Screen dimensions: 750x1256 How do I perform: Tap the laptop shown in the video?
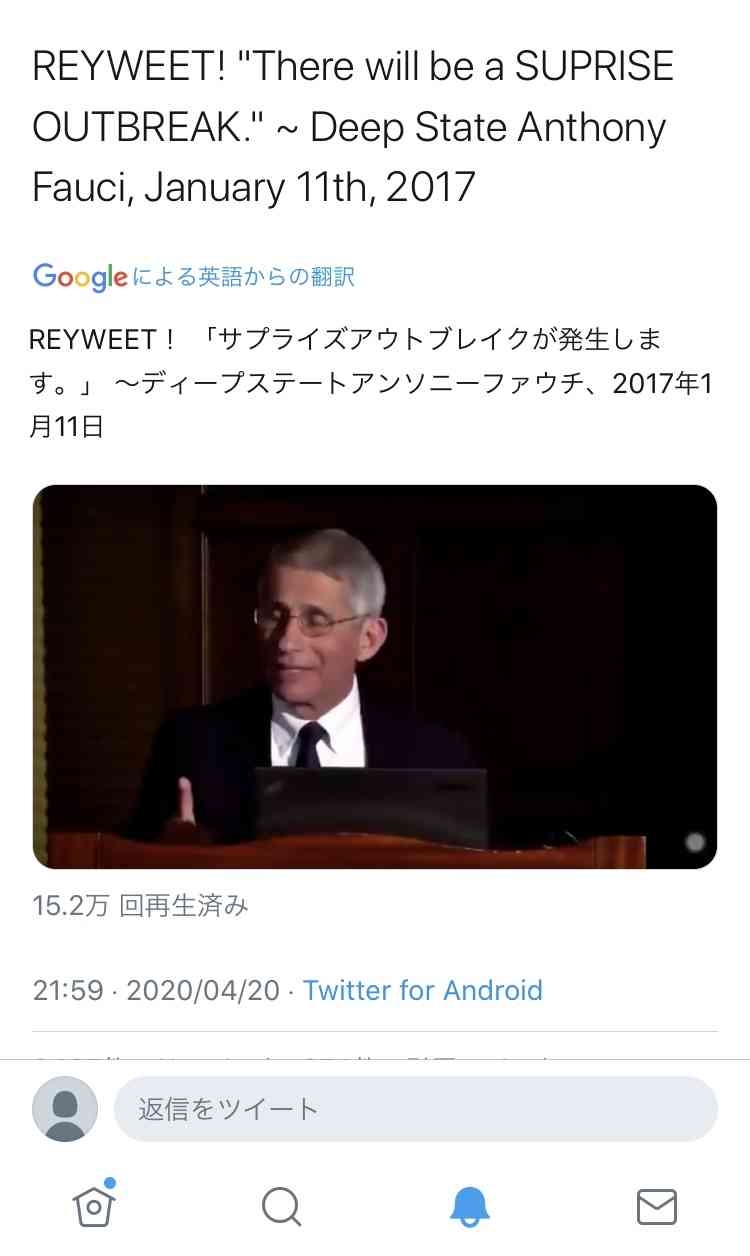click(x=372, y=805)
